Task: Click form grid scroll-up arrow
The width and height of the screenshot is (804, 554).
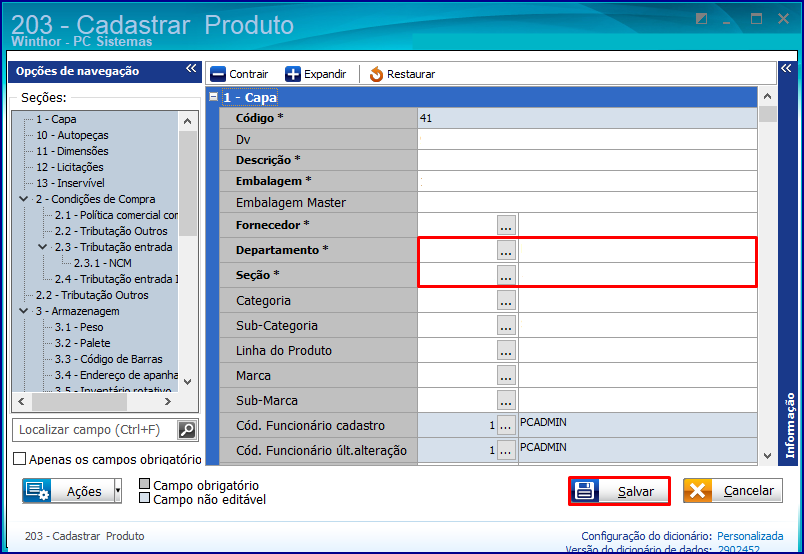Action: 767,96
